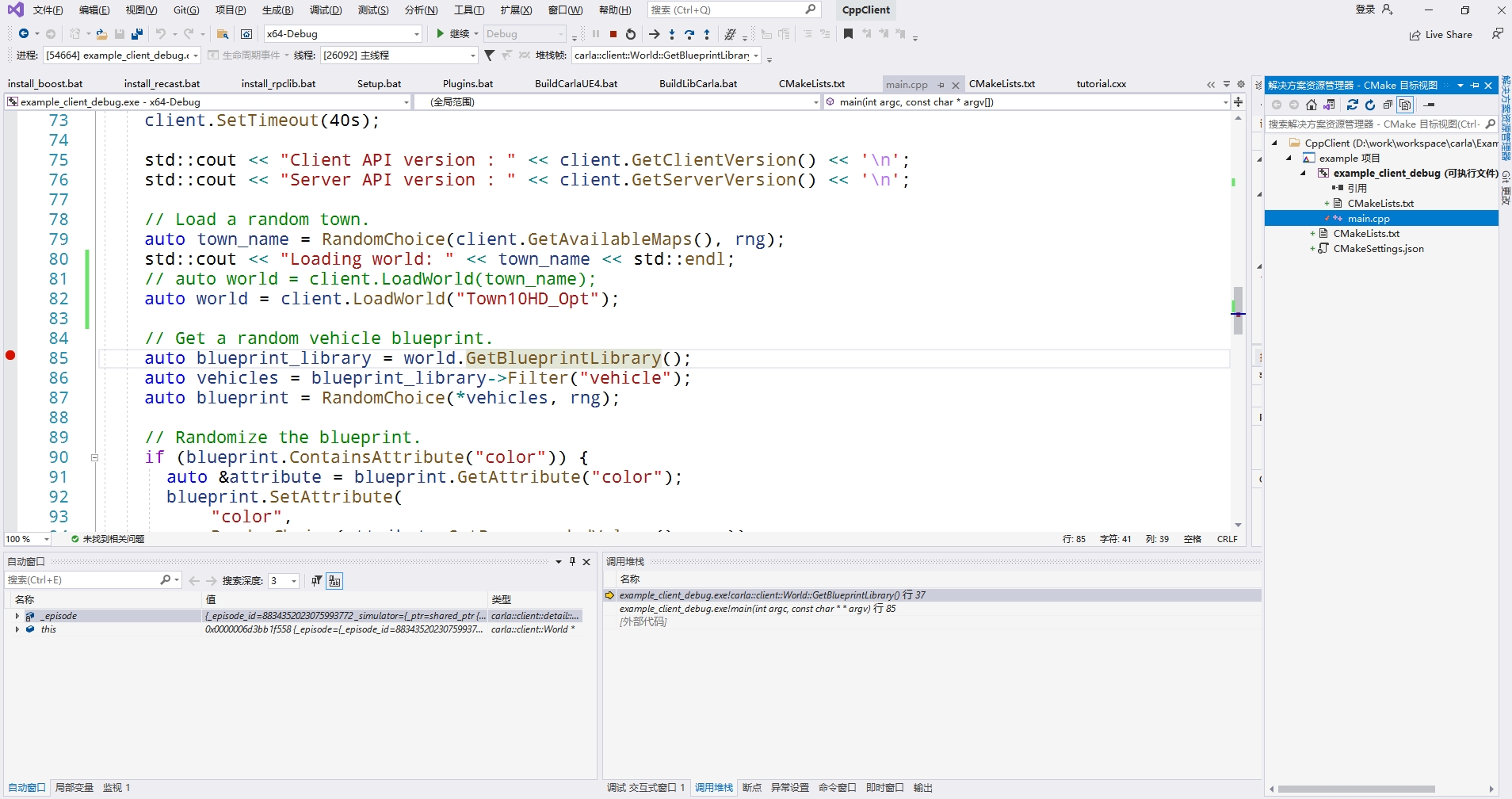The width and height of the screenshot is (1512, 799).
Task: Expand the _episode variable row
Action: point(17,616)
